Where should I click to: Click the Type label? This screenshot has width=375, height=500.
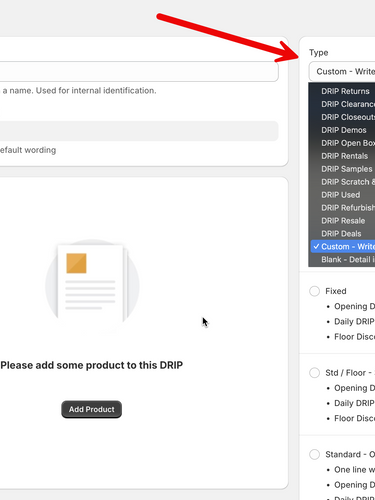[x=318, y=53]
